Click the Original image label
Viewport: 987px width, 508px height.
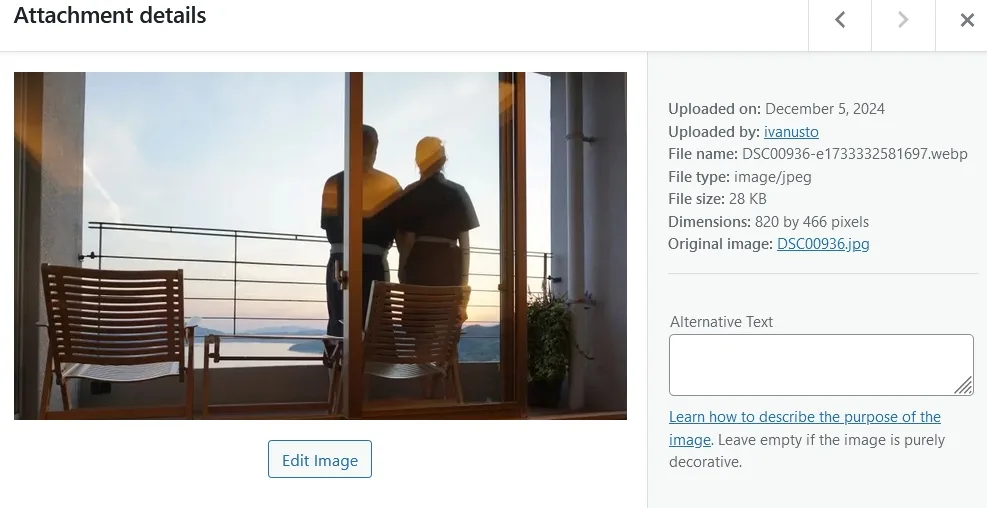[720, 244]
